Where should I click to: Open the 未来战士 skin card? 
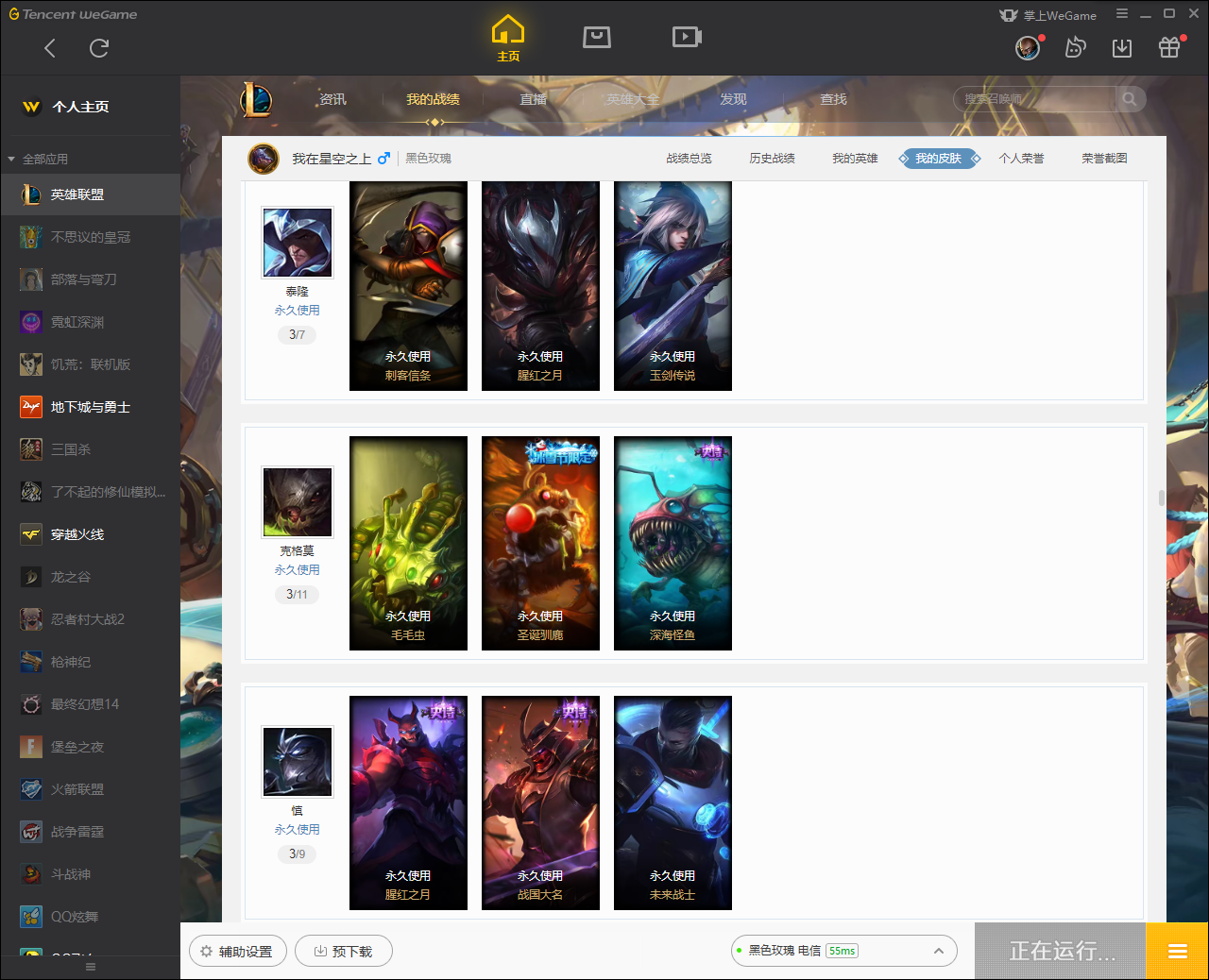tap(673, 803)
